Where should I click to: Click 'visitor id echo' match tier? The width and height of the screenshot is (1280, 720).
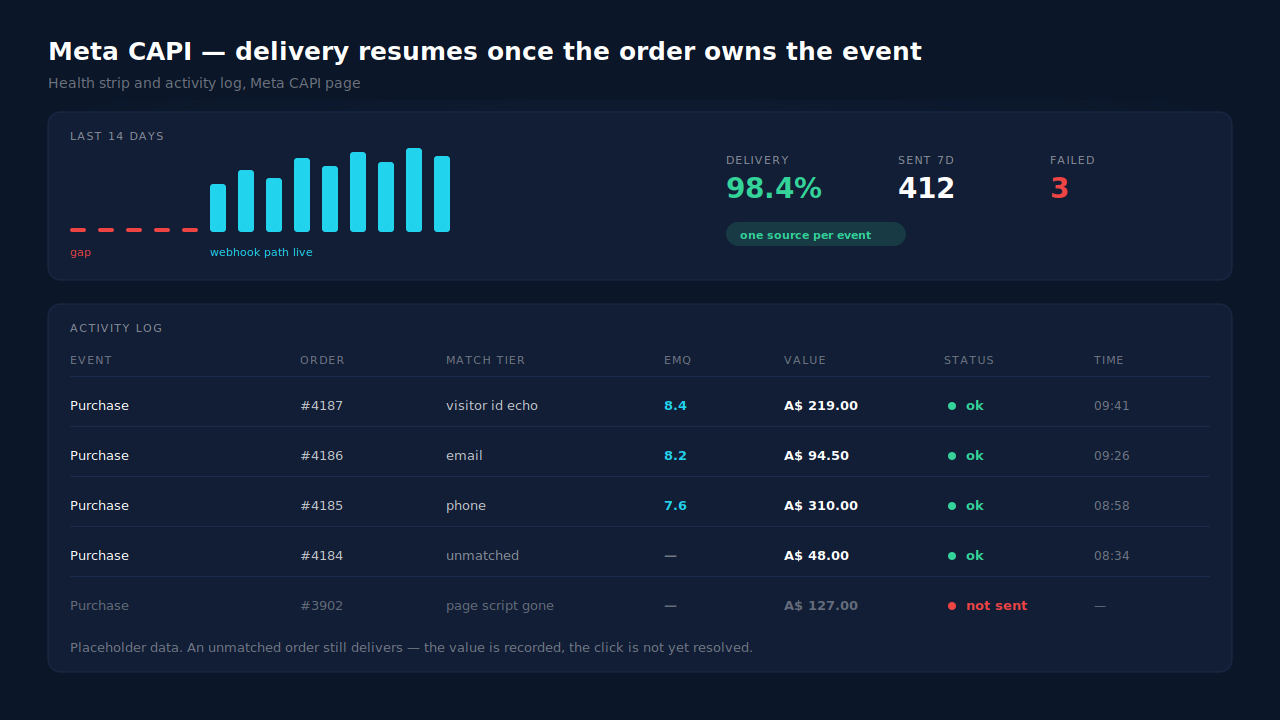pos(492,405)
